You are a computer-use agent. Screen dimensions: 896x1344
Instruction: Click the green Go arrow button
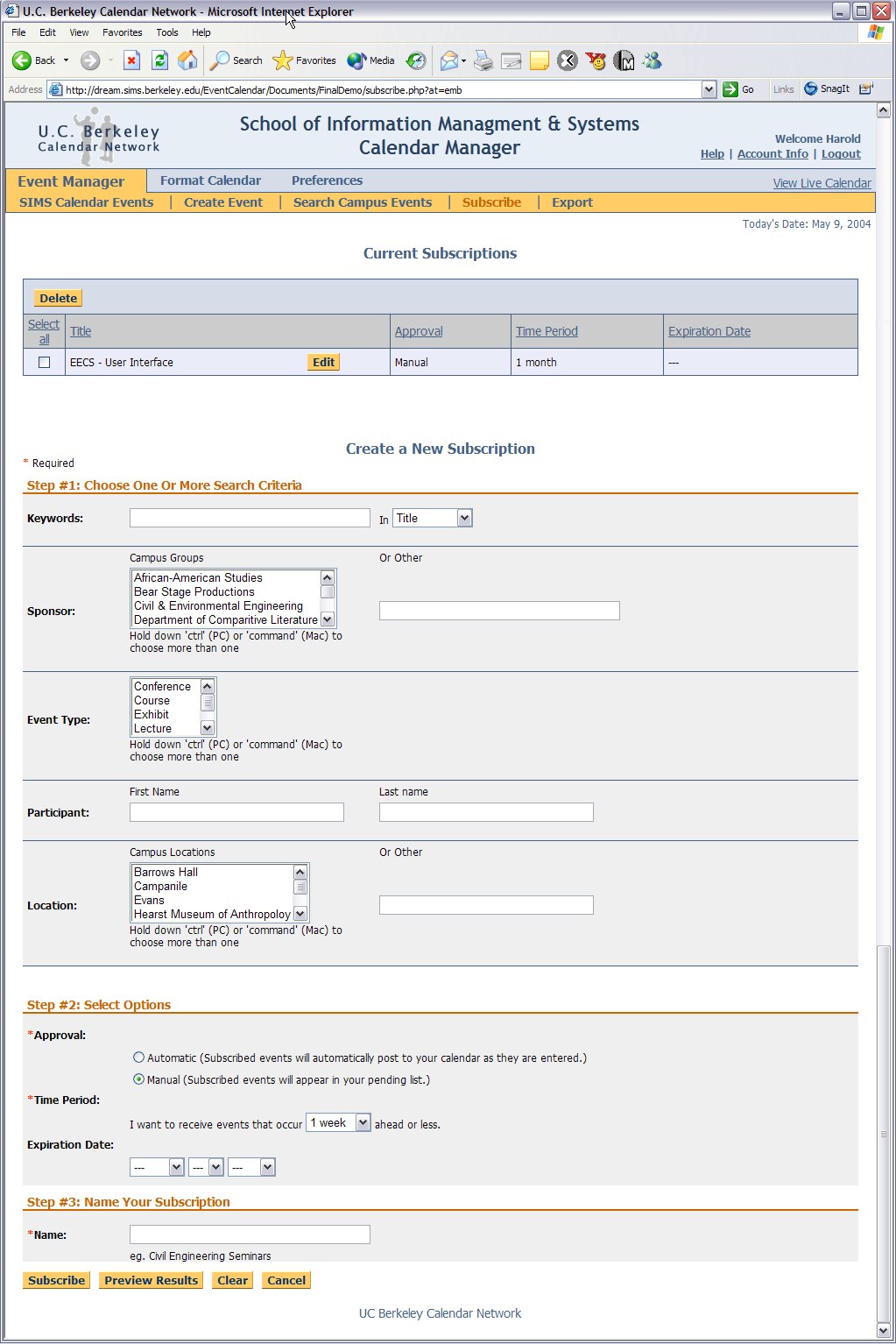coord(730,89)
